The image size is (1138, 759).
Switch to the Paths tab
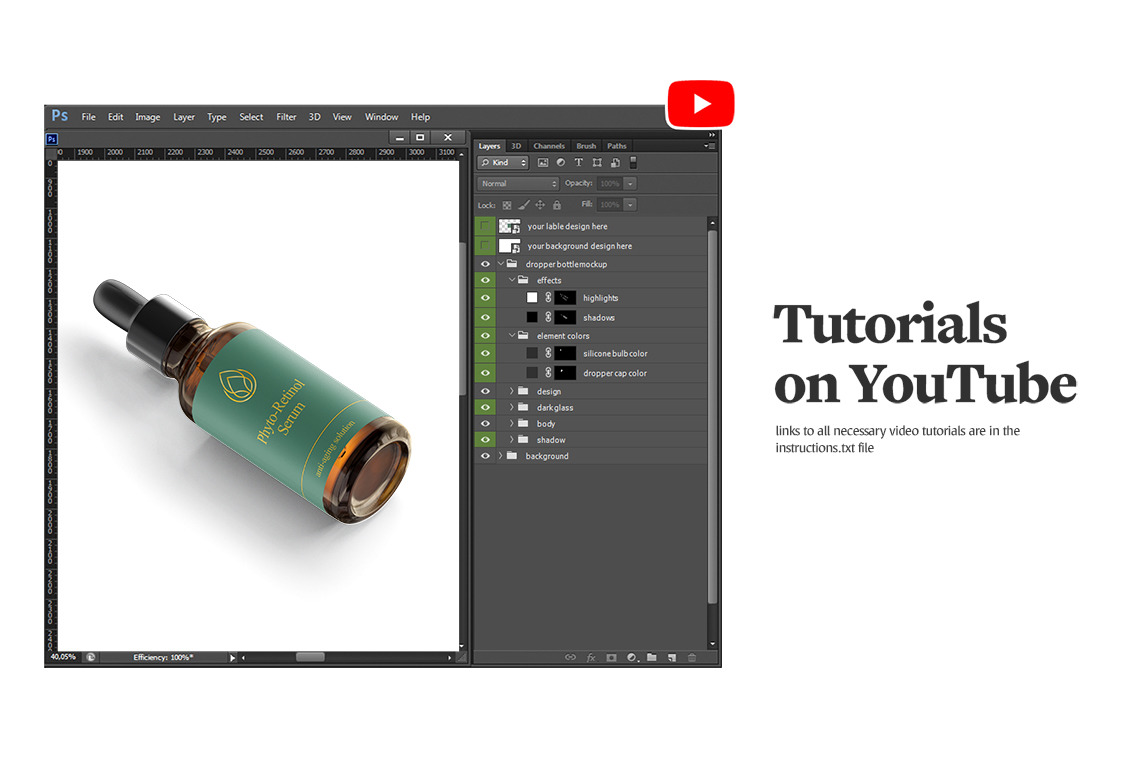pos(617,146)
